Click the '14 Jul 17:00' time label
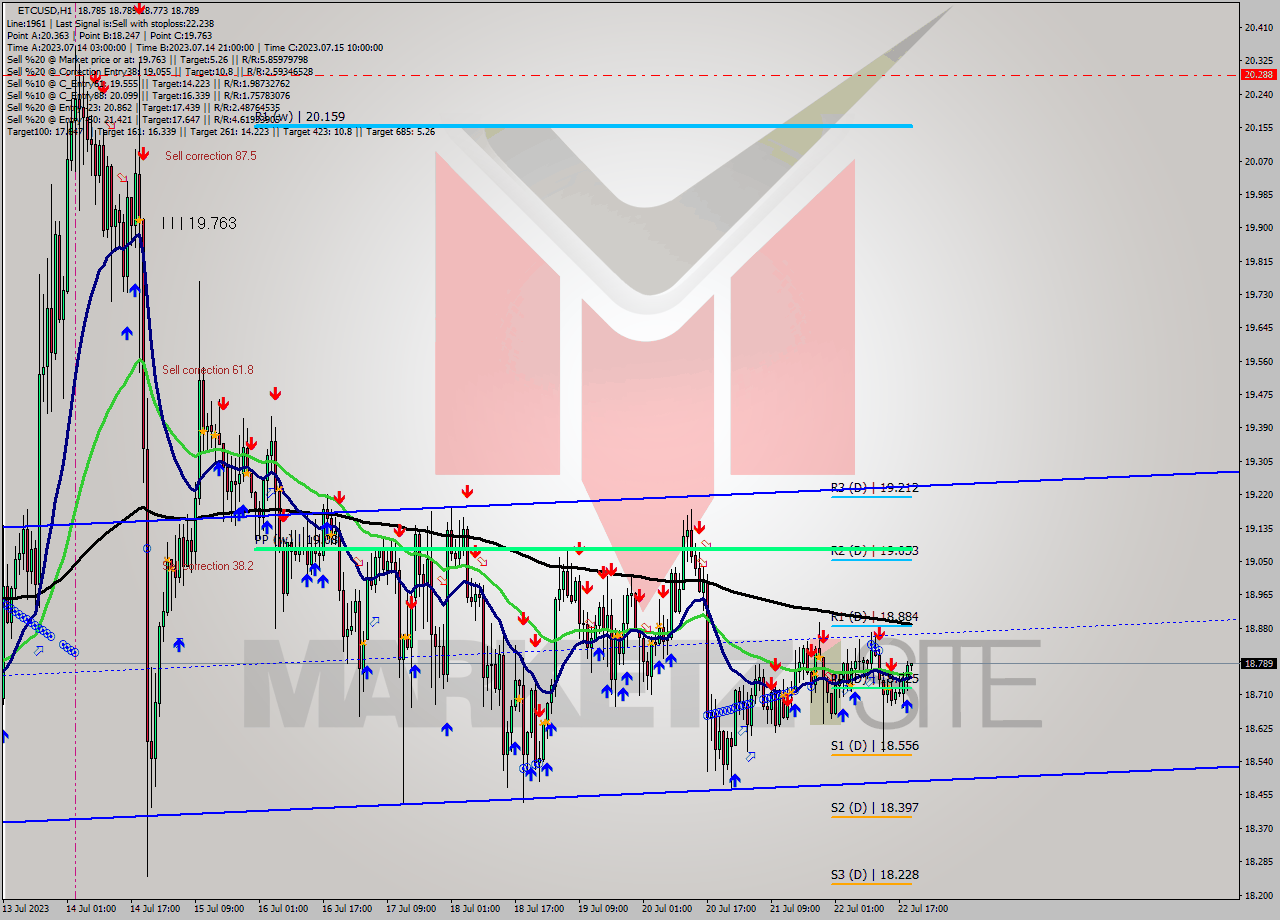This screenshot has width=1280, height=920. point(154,909)
